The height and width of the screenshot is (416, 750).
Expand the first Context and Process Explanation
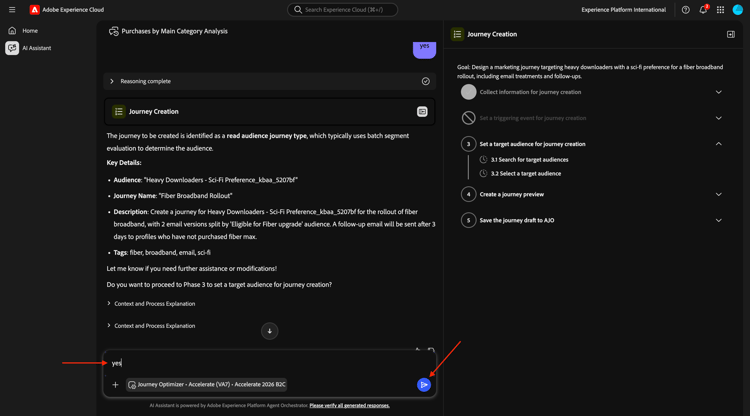[151, 304]
